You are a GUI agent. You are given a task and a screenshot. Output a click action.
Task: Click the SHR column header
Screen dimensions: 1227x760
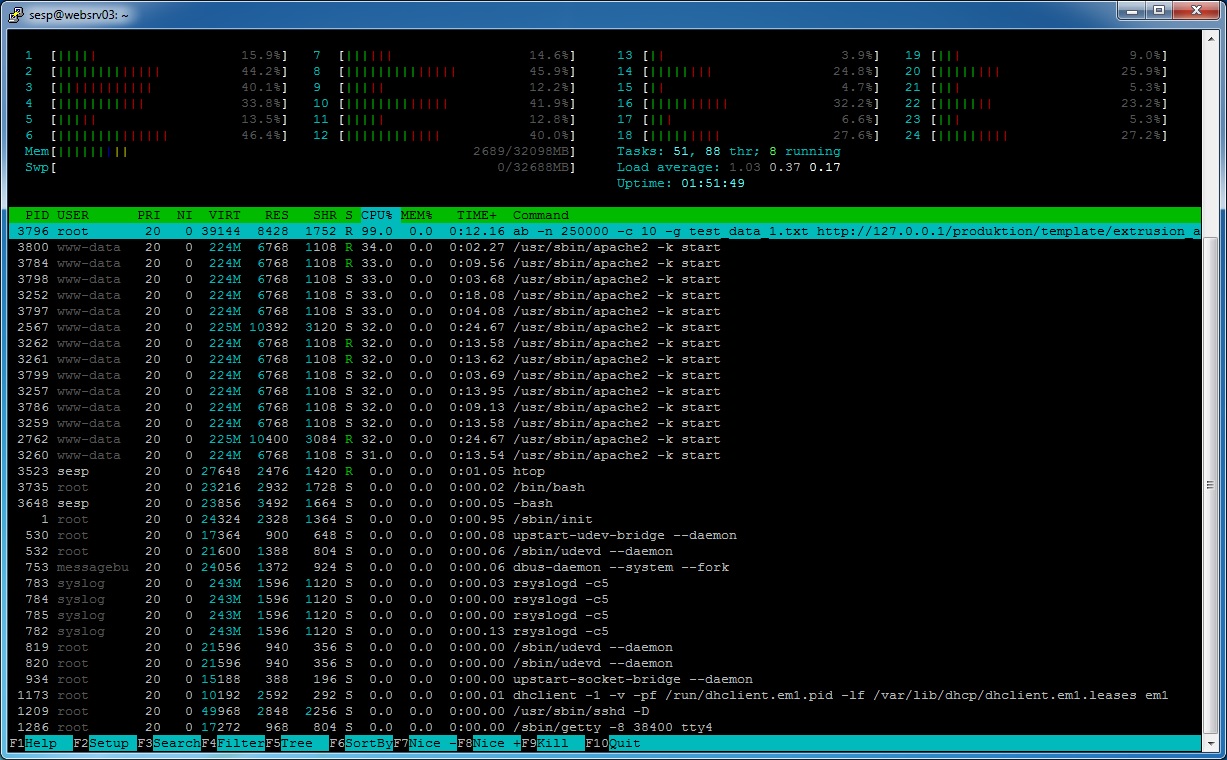325,215
